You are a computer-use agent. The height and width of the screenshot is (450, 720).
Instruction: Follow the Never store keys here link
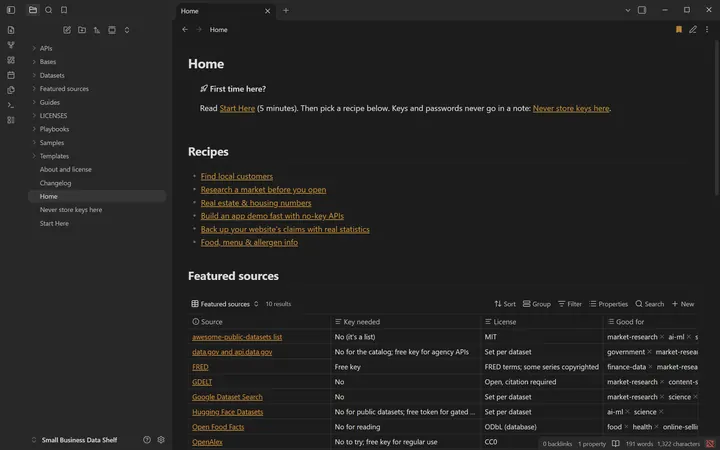click(571, 108)
